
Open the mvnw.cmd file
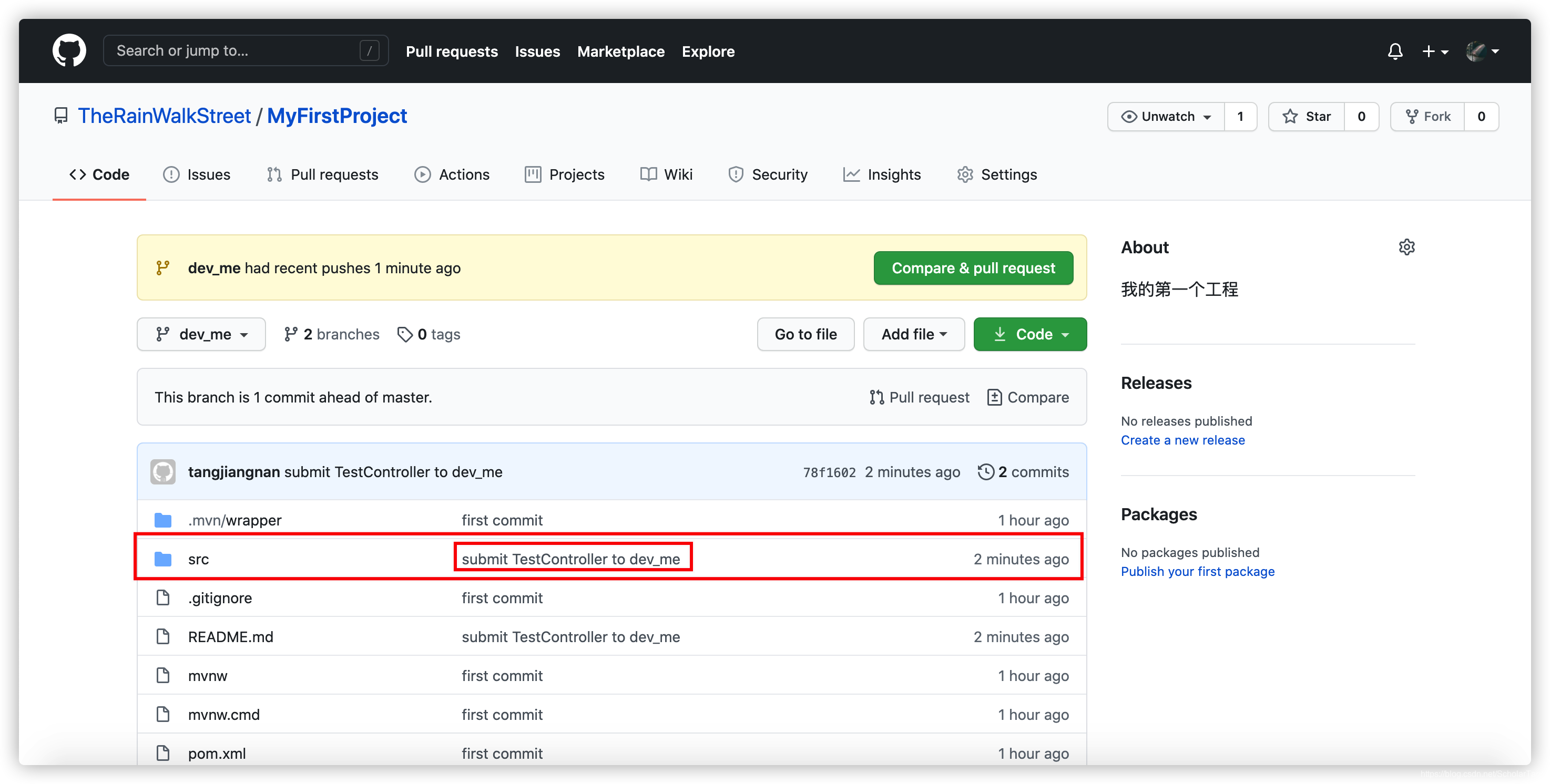[224, 715]
